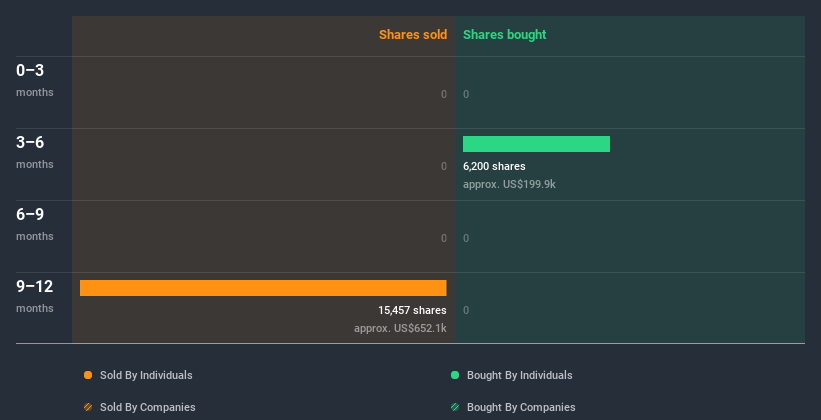This screenshot has width=821, height=420.
Task: Click the green 3–6 months bought bar
Action: [x=536, y=144]
